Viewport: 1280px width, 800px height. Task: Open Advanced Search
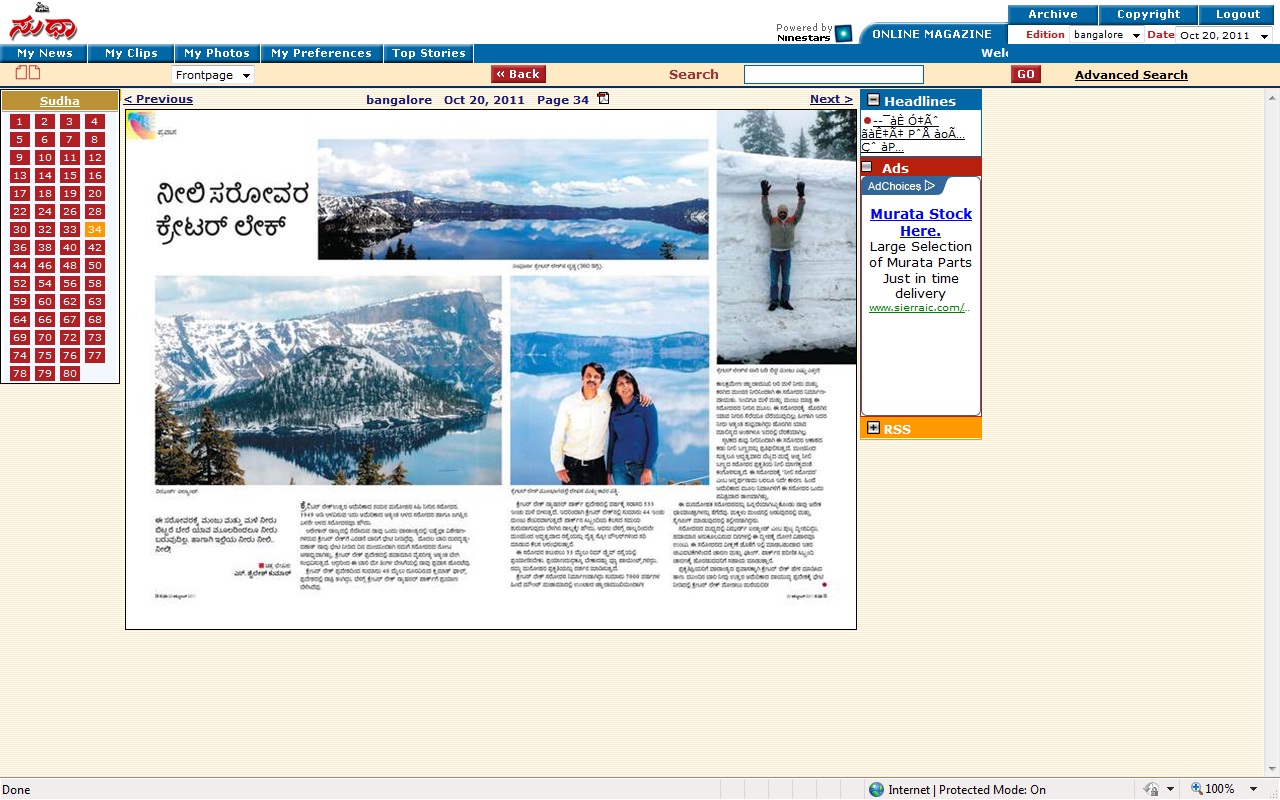1131,74
